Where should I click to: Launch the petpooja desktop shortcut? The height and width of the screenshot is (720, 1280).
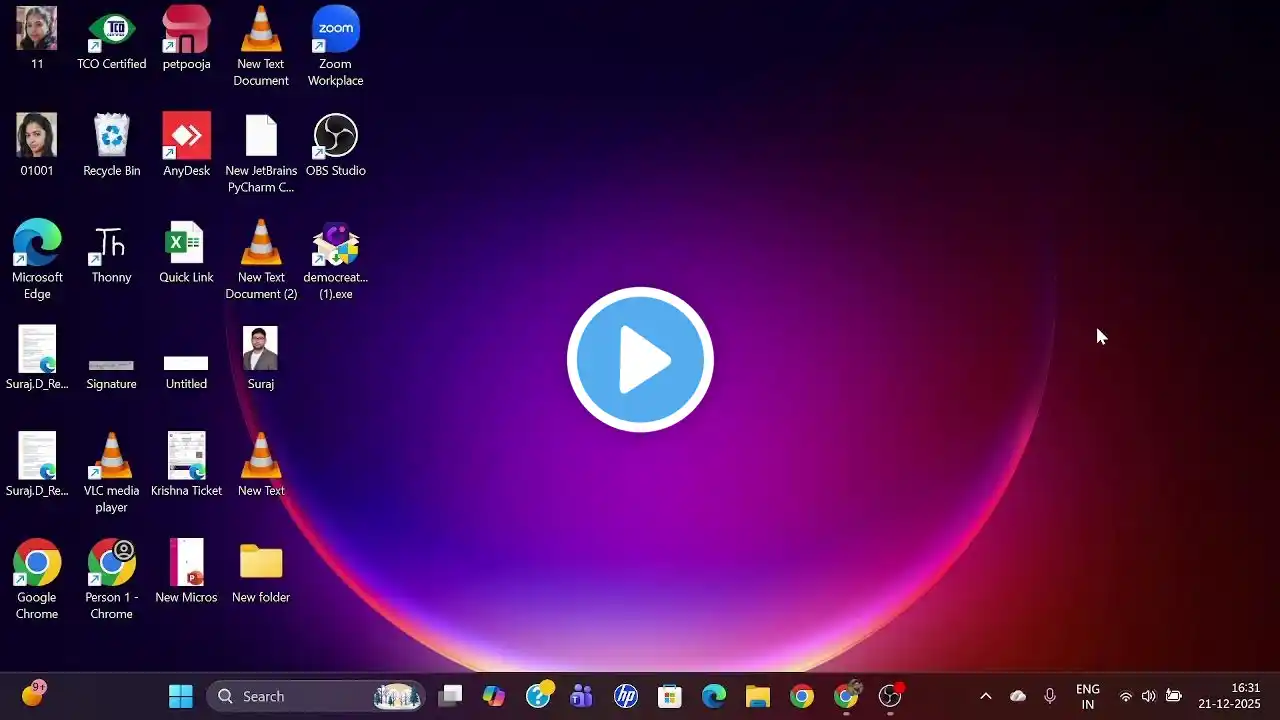(186, 38)
